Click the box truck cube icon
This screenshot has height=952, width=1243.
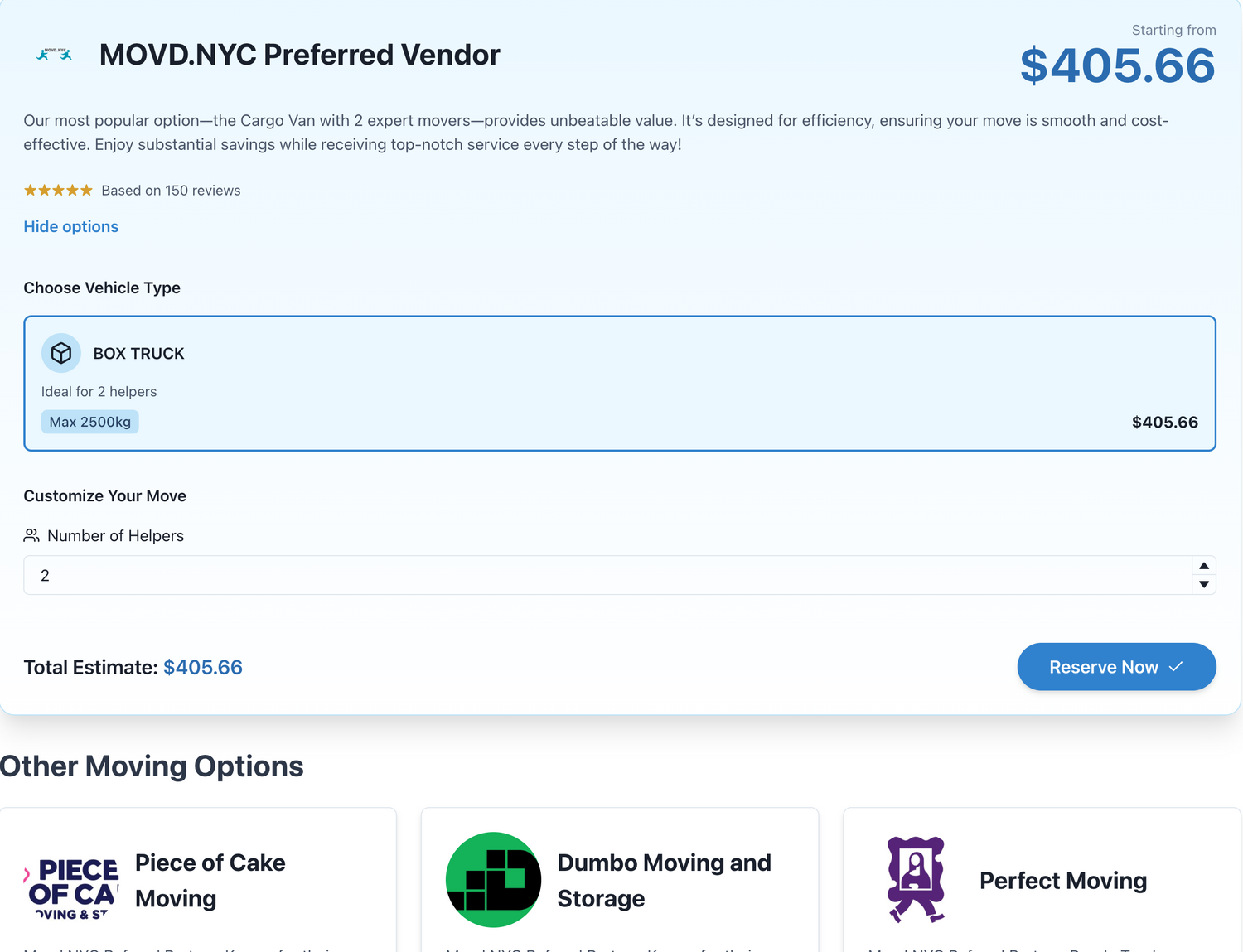(x=61, y=354)
